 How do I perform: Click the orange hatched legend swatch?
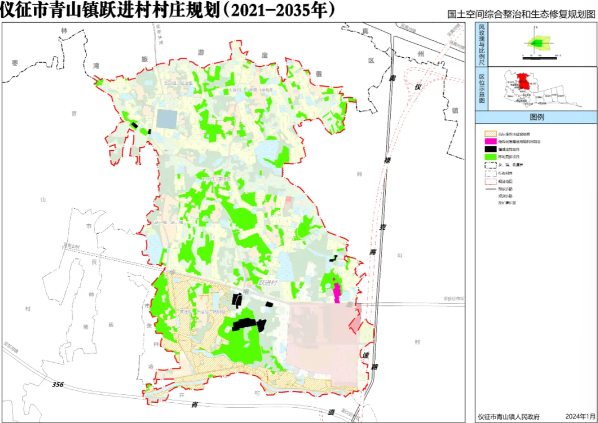pyautogui.click(x=490, y=134)
